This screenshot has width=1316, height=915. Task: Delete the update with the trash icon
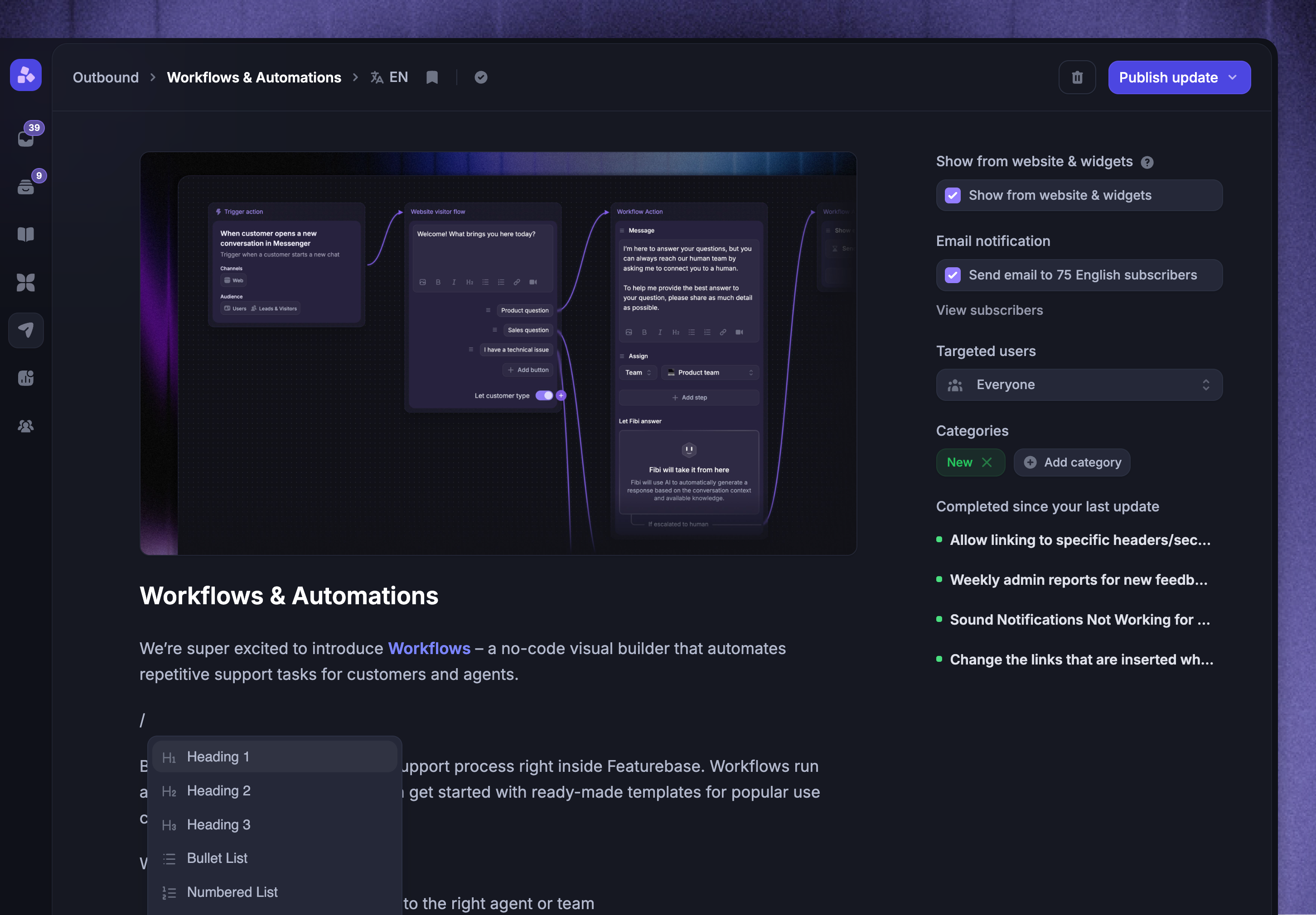point(1077,77)
